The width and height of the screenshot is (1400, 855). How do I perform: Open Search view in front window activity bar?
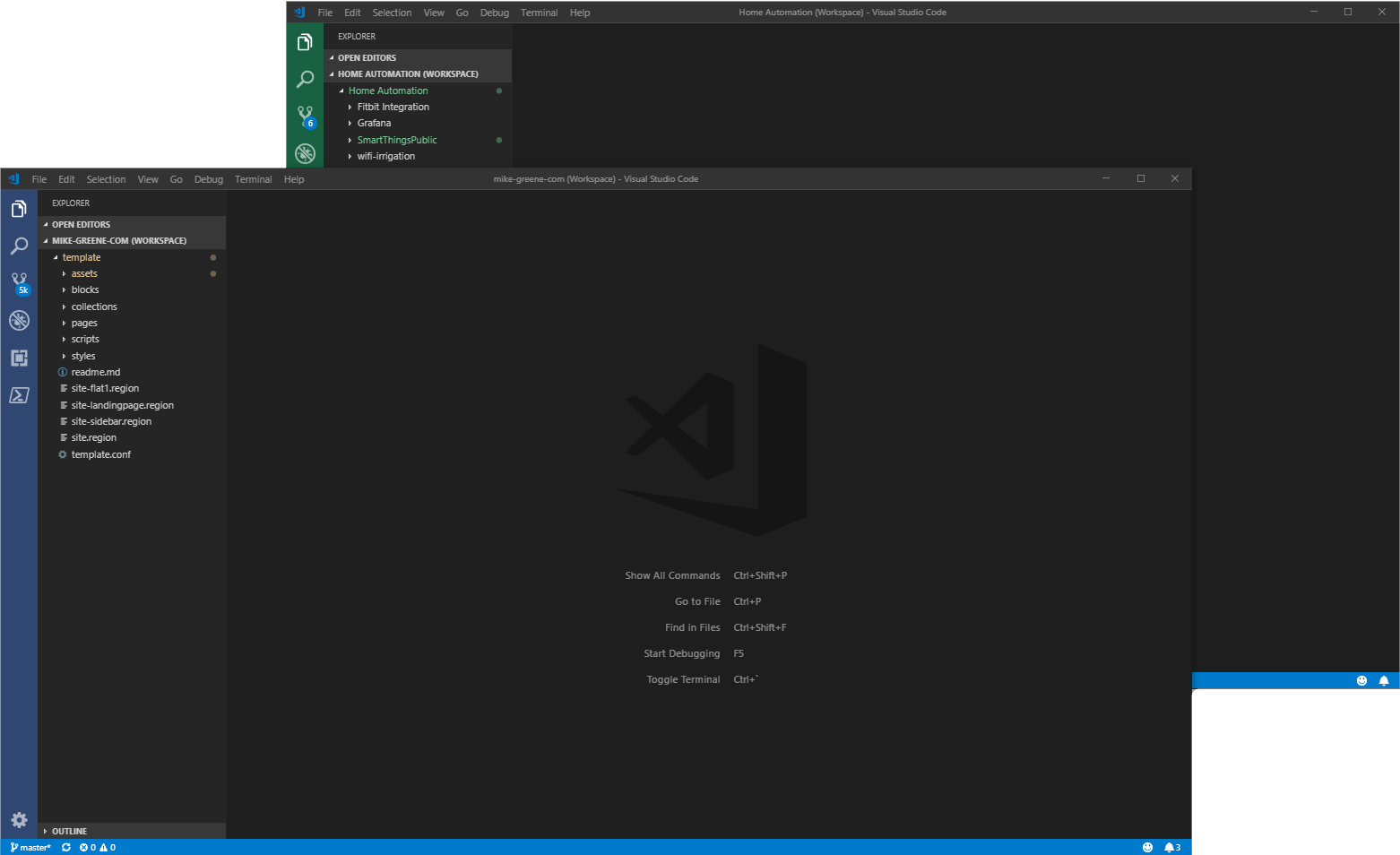(19, 246)
